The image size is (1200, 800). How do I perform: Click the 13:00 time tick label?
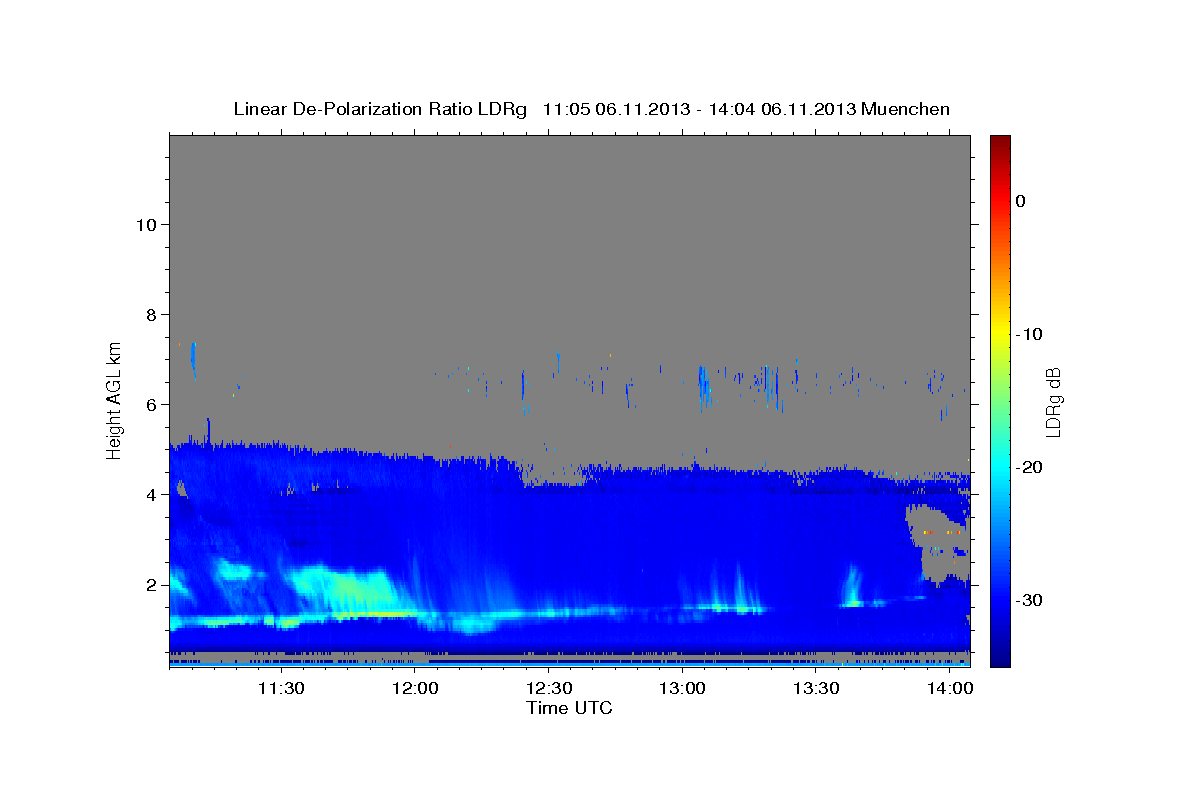point(683,688)
